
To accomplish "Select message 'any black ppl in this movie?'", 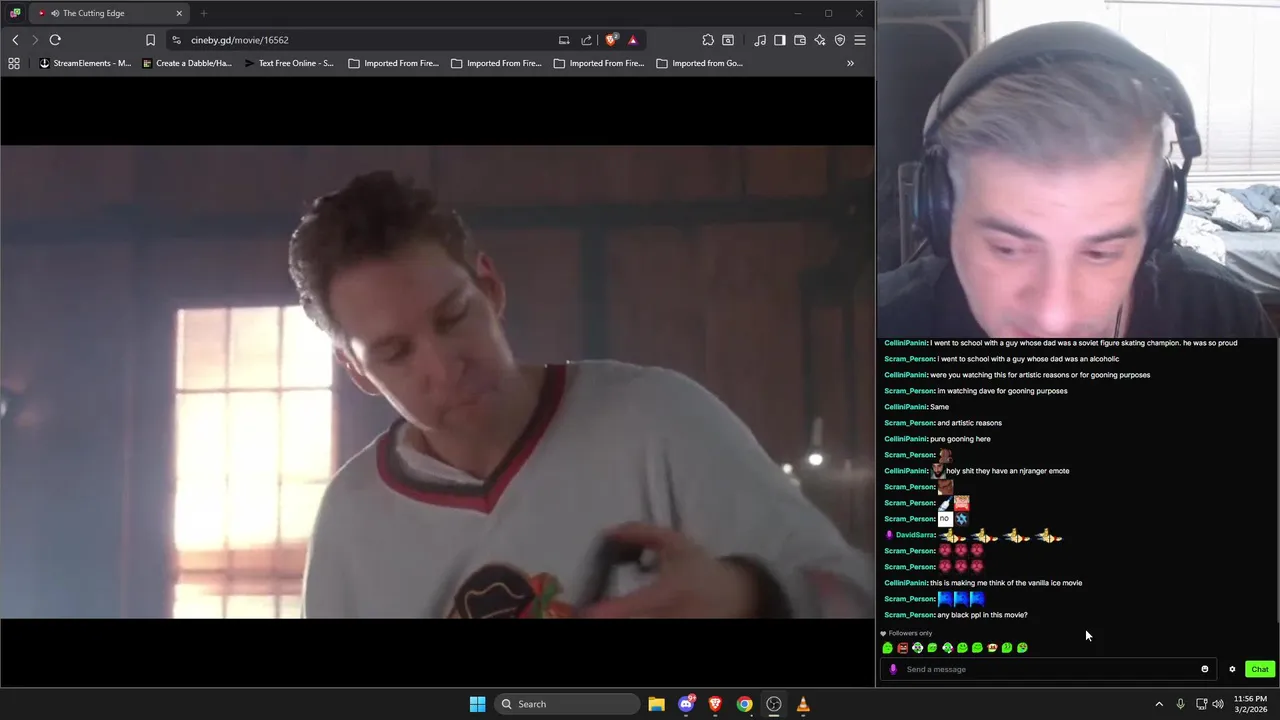I will [982, 615].
